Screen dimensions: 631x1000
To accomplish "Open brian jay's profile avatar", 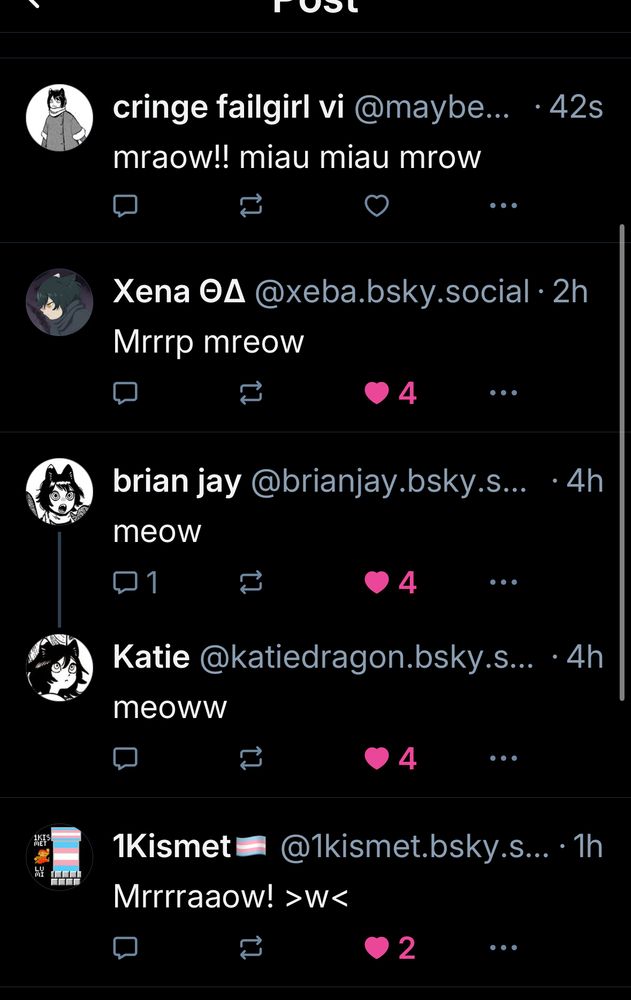I will point(59,492).
